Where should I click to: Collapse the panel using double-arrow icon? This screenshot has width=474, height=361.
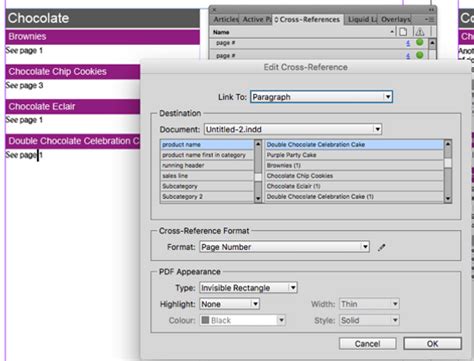pyautogui.click(x=431, y=10)
